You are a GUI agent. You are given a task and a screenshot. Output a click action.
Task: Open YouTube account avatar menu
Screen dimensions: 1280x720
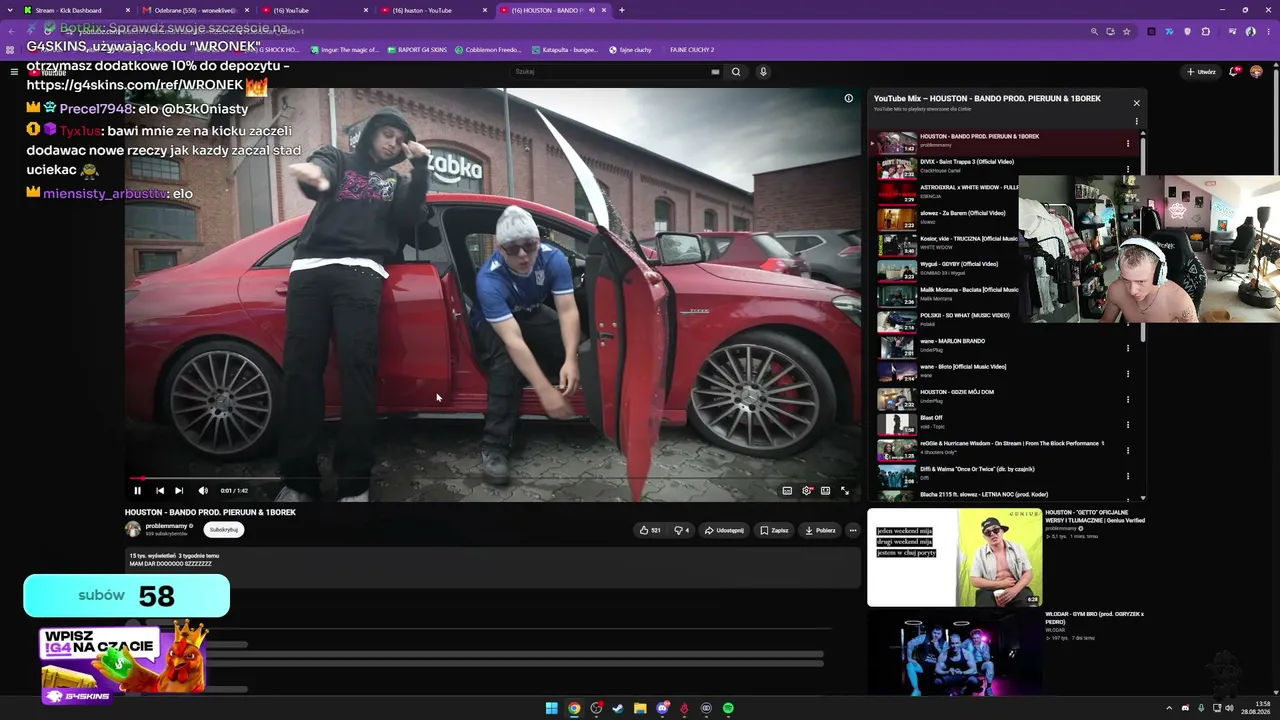(1256, 72)
